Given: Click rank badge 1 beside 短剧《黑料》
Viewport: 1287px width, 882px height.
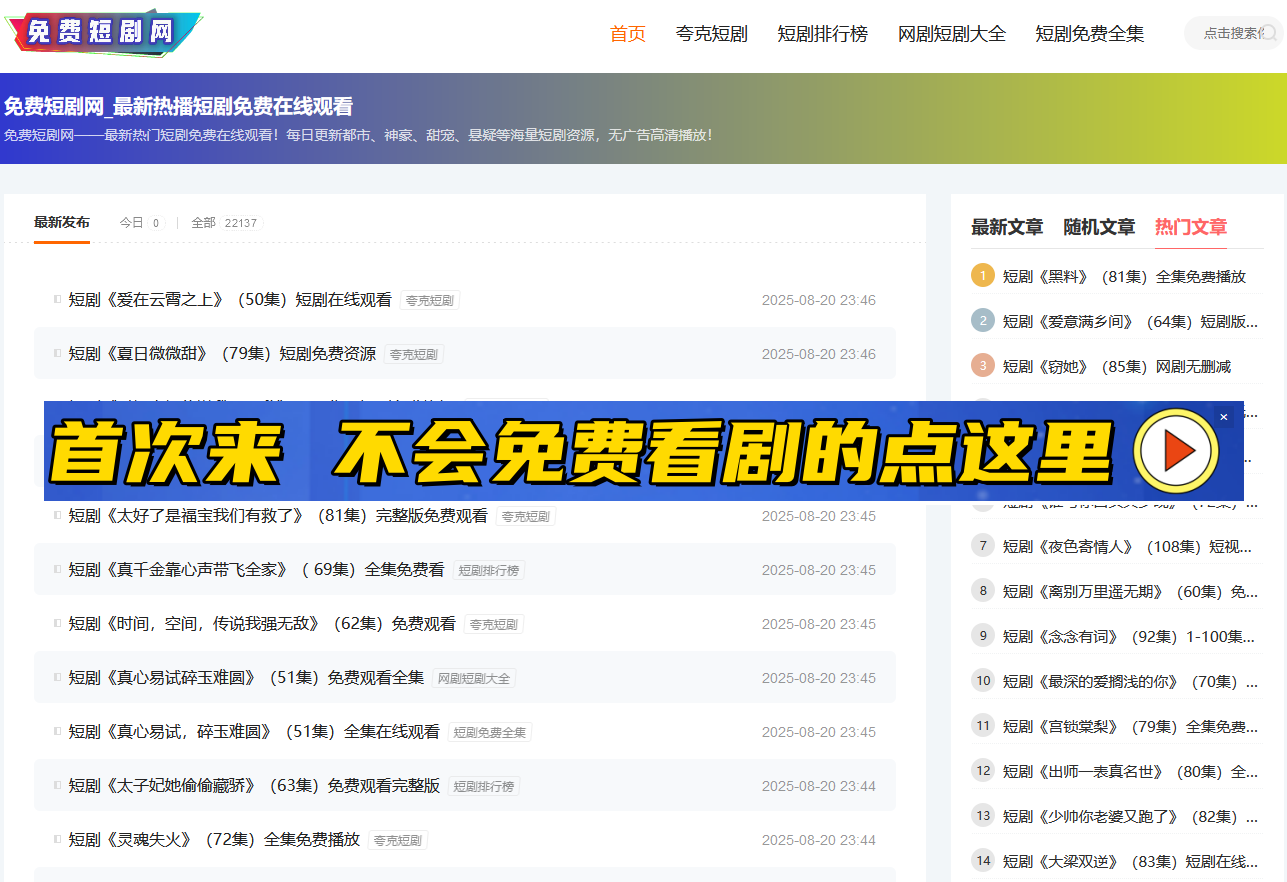Looking at the screenshot, I should click(983, 276).
